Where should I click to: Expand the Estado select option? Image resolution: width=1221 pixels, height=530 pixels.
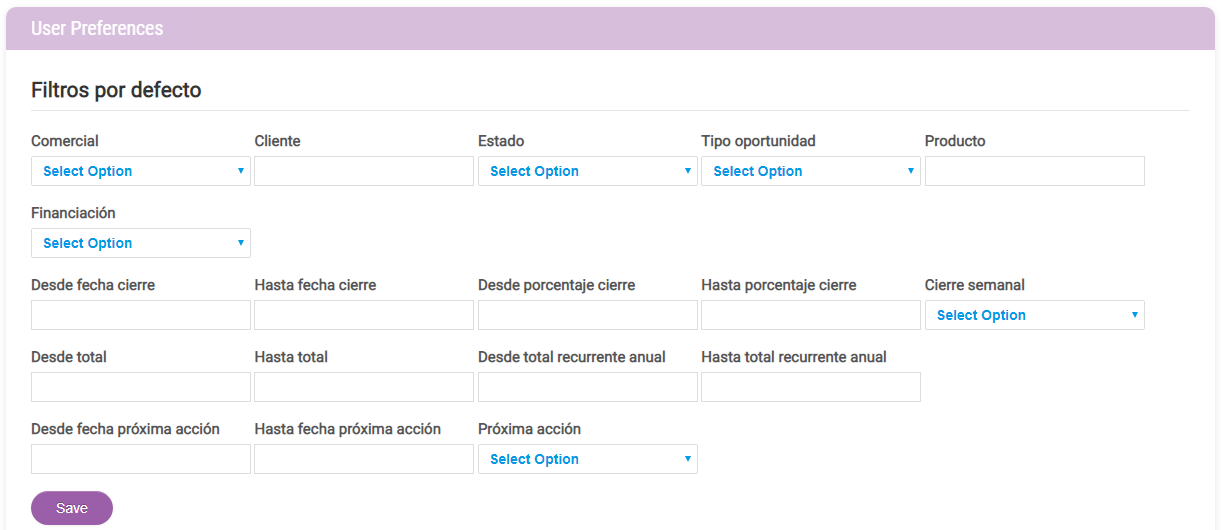coord(588,171)
